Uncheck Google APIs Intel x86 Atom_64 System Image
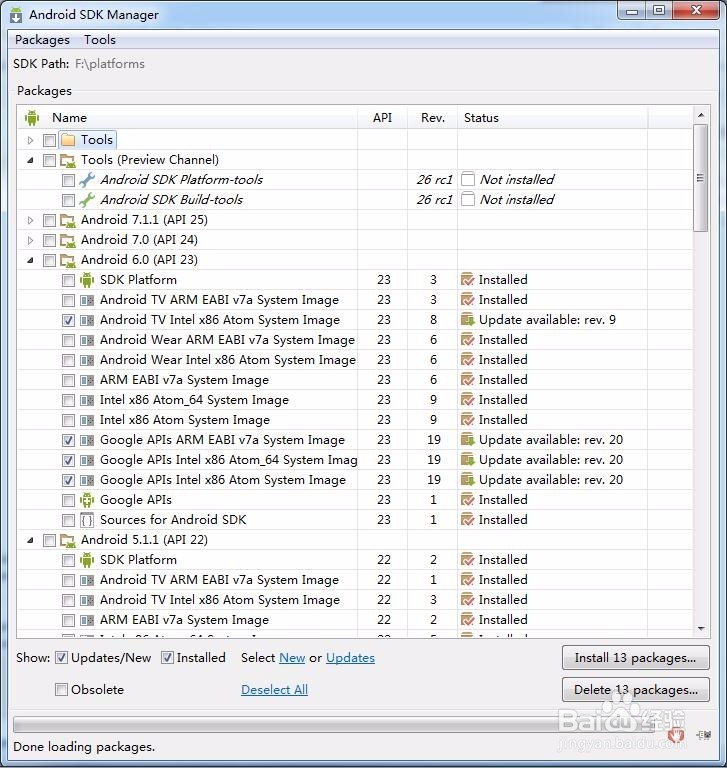The image size is (727, 768). tap(68, 460)
